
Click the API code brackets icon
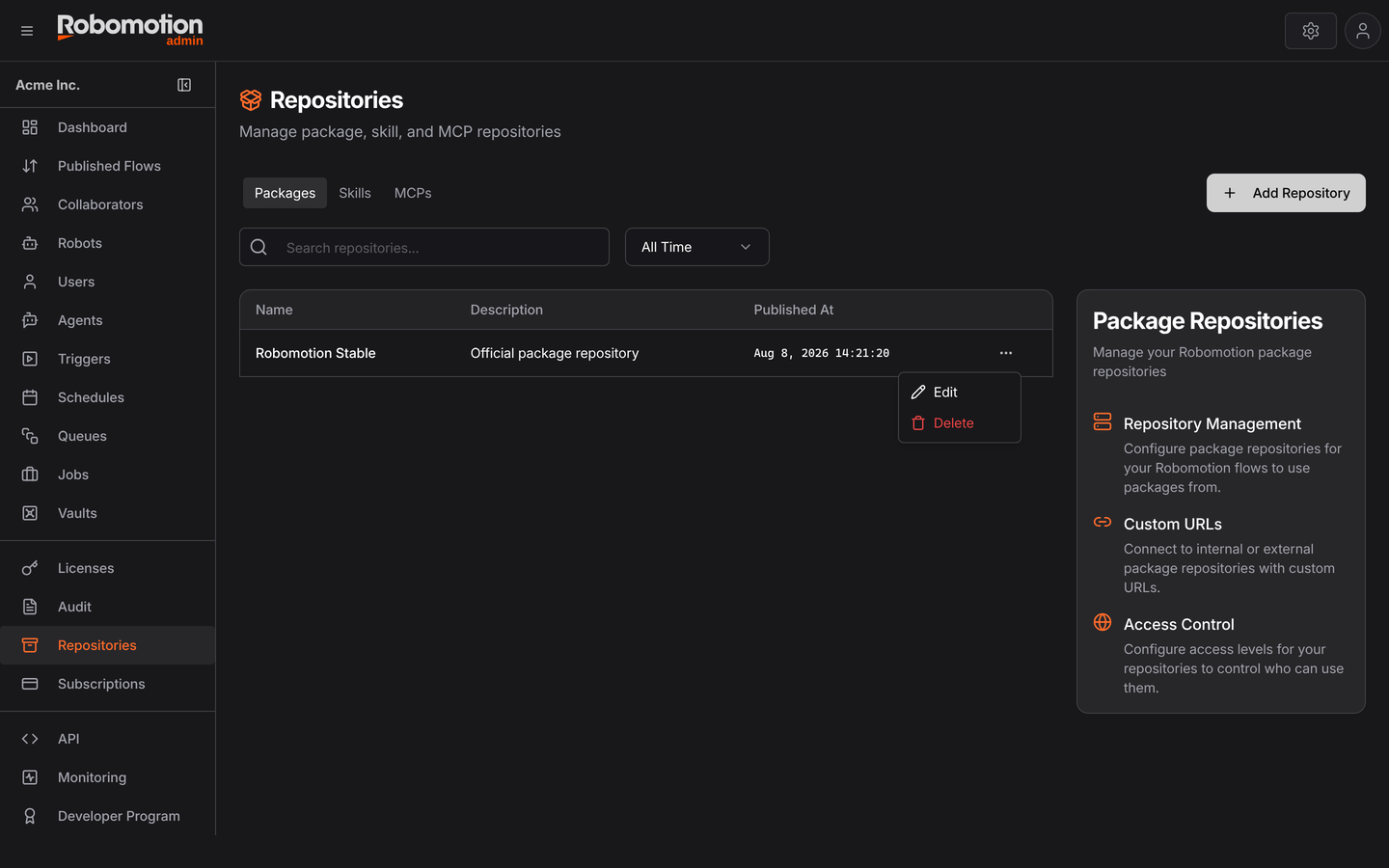pos(30,739)
